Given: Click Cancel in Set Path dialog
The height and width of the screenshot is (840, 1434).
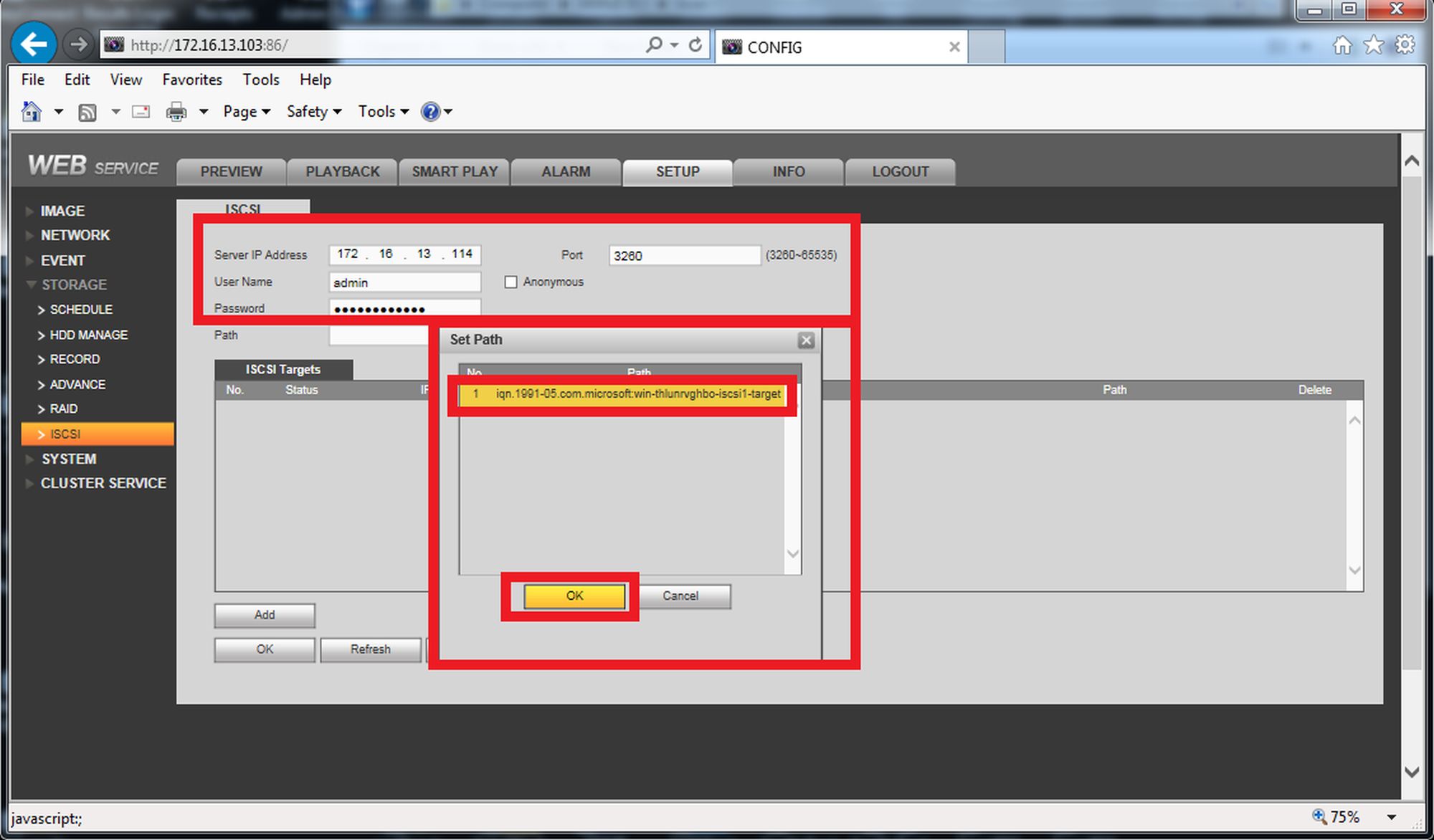Looking at the screenshot, I should [680, 596].
